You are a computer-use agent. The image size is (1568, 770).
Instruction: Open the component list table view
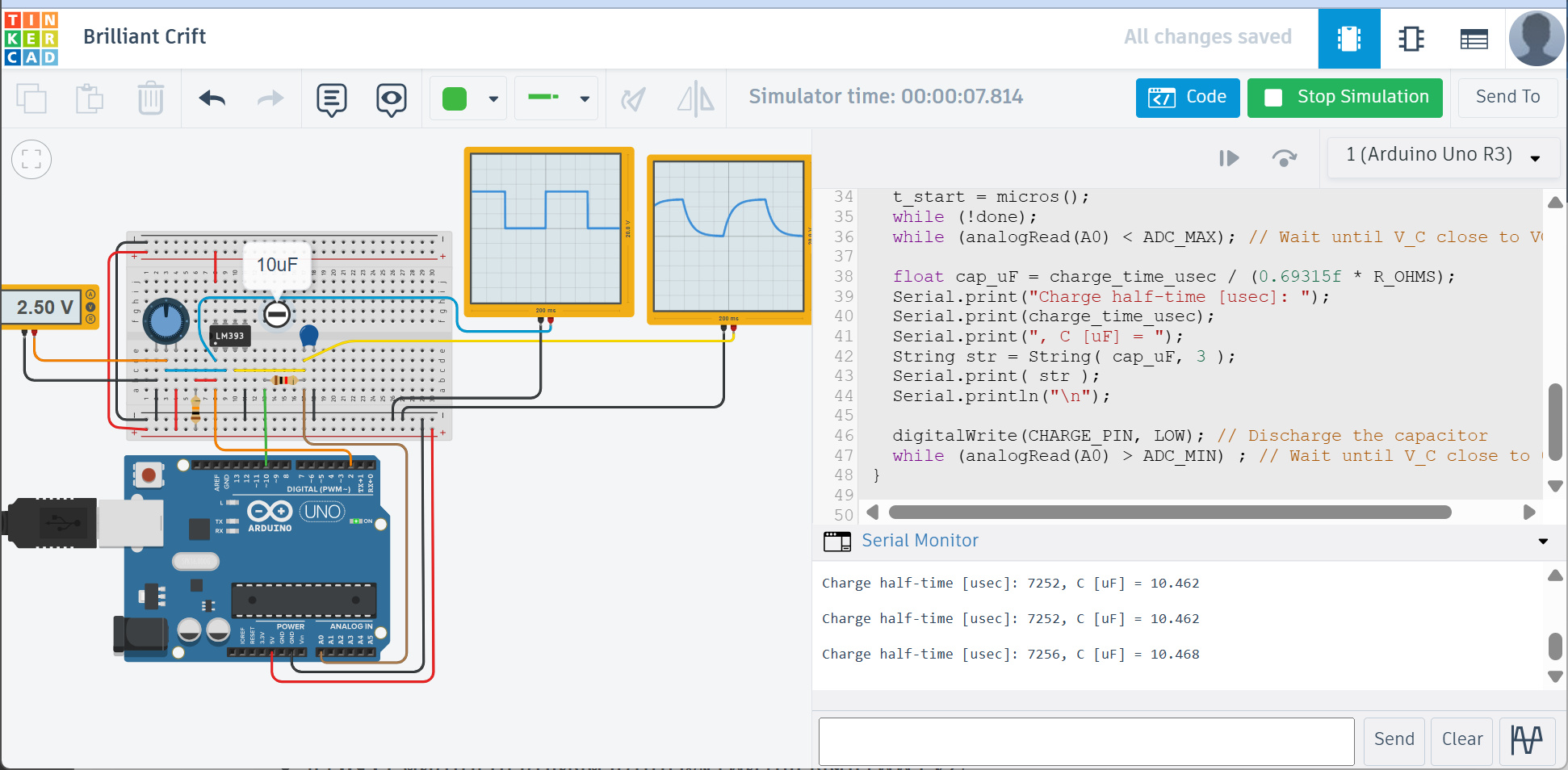point(1474,39)
